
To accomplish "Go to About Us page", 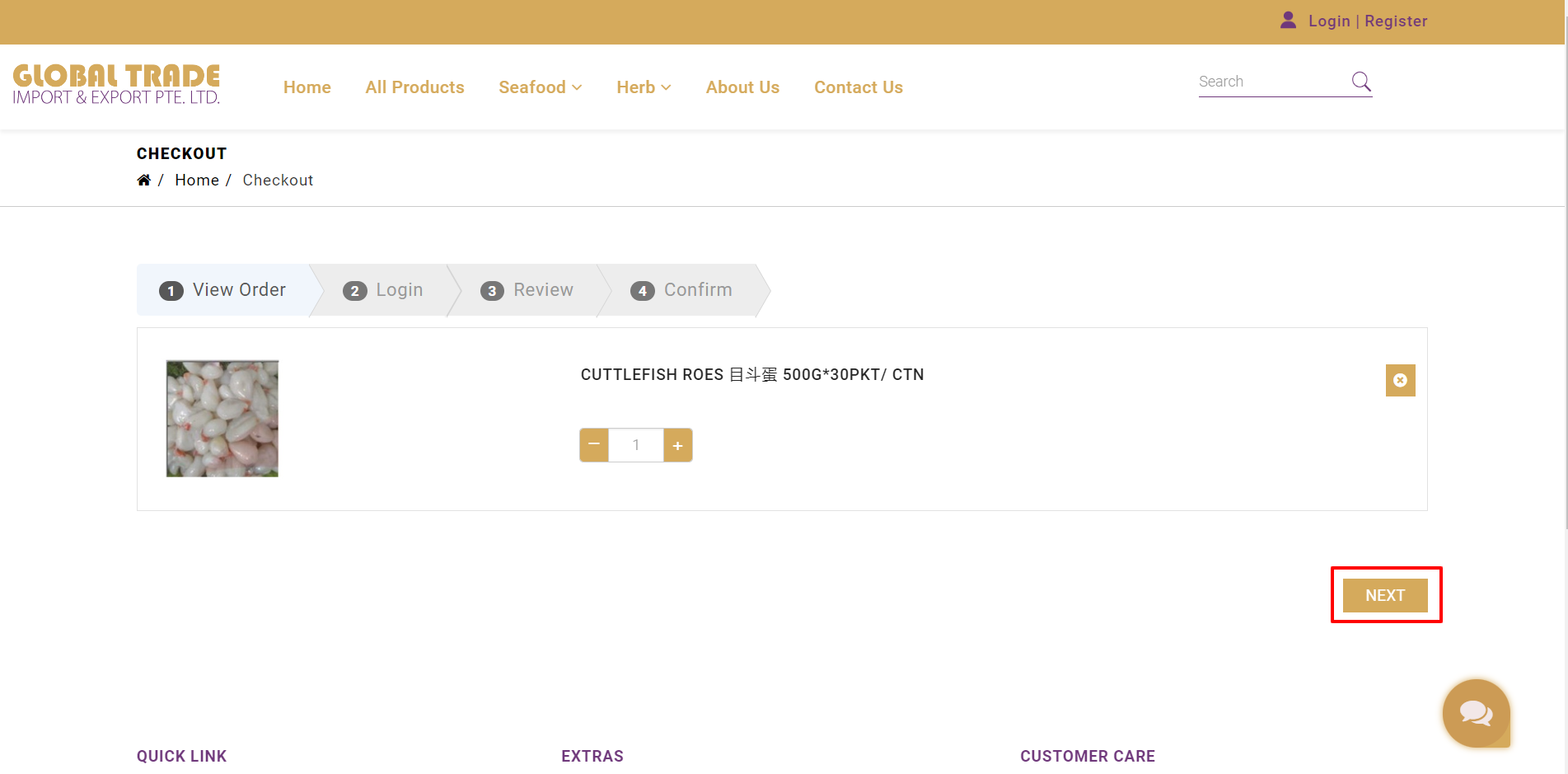I will [742, 87].
